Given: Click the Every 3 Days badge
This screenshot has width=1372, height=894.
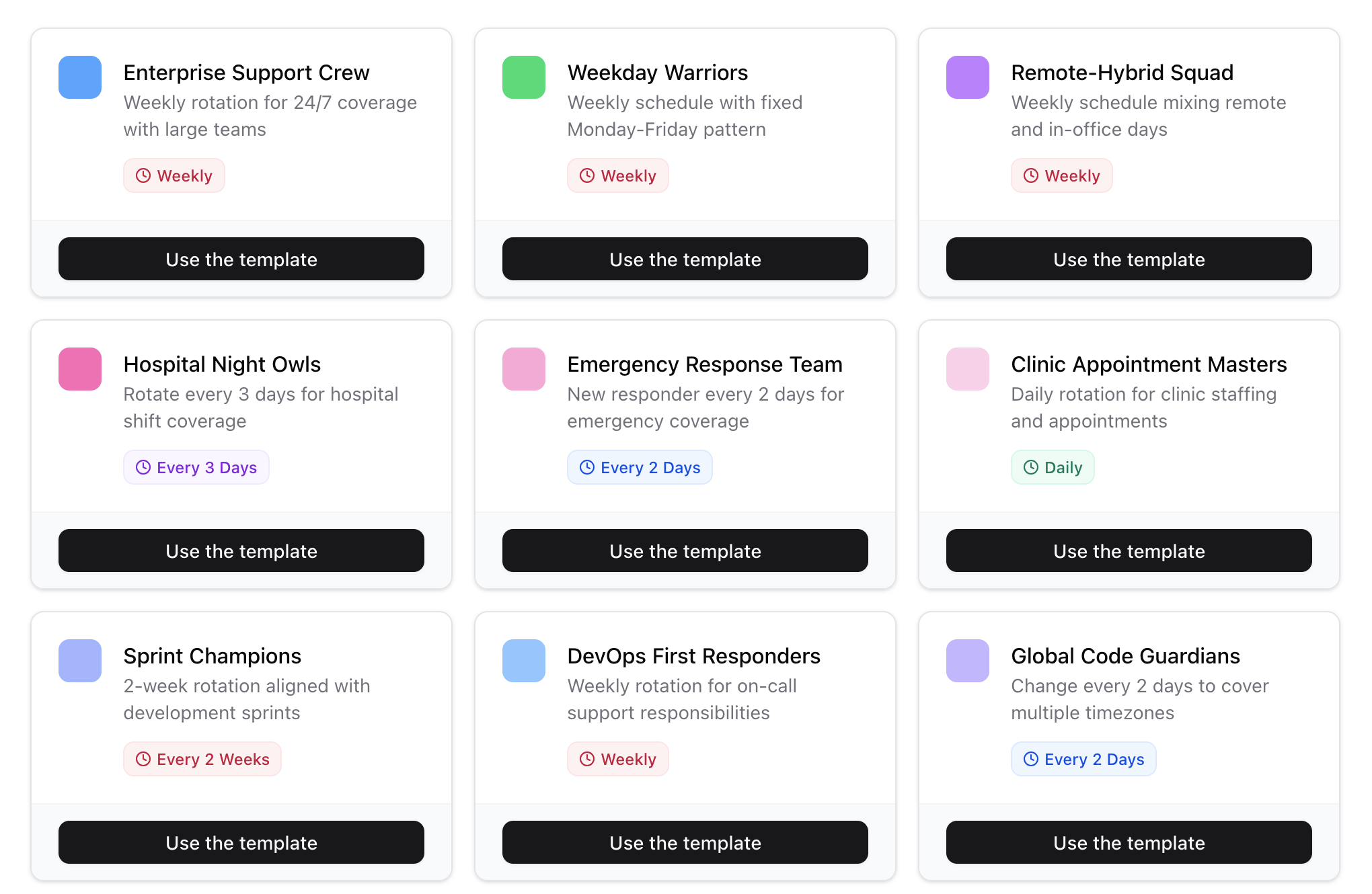Looking at the screenshot, I should click(x=196, y=467).
